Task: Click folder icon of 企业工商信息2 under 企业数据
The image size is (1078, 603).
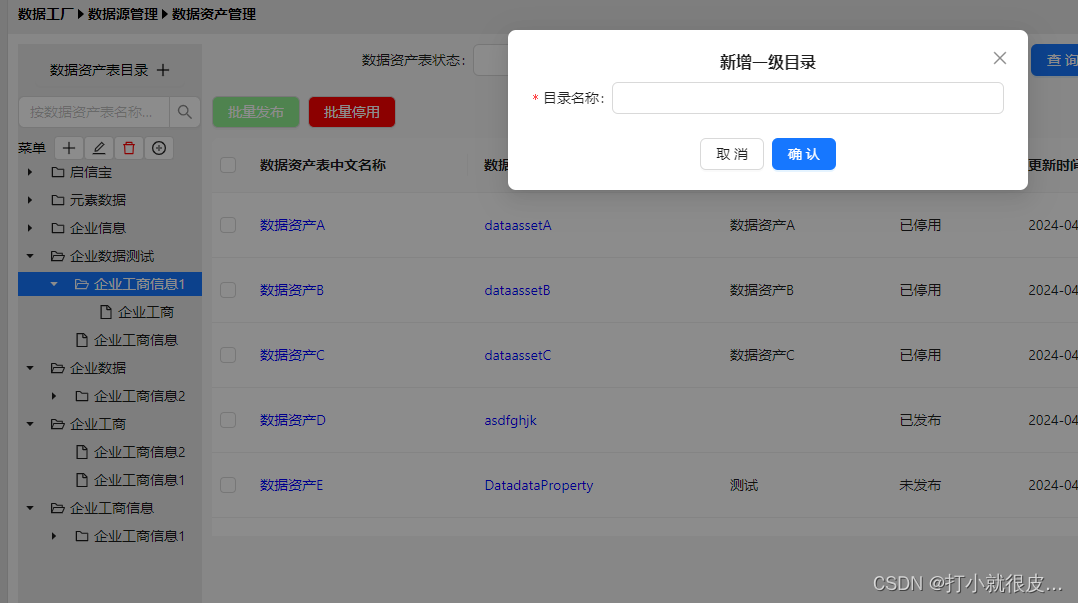Action: pyautogui.click(x=82, y=396)
